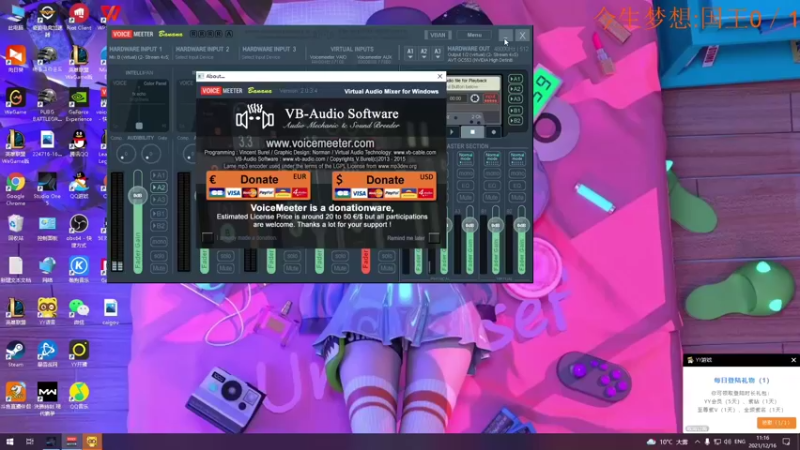Open the notification center icon

[786, 442]
